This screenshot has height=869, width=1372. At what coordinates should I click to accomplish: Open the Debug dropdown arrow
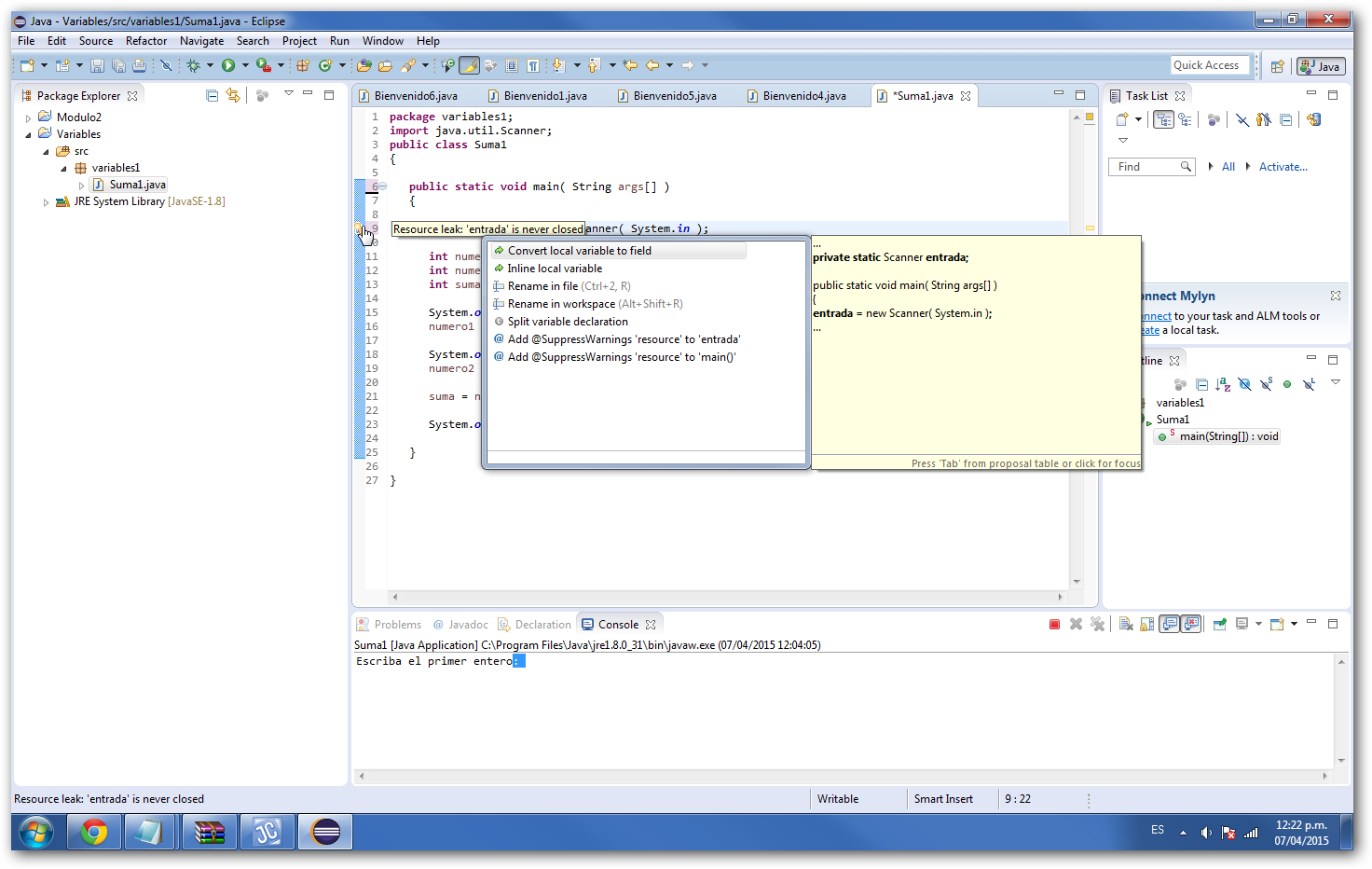[210, 65]
